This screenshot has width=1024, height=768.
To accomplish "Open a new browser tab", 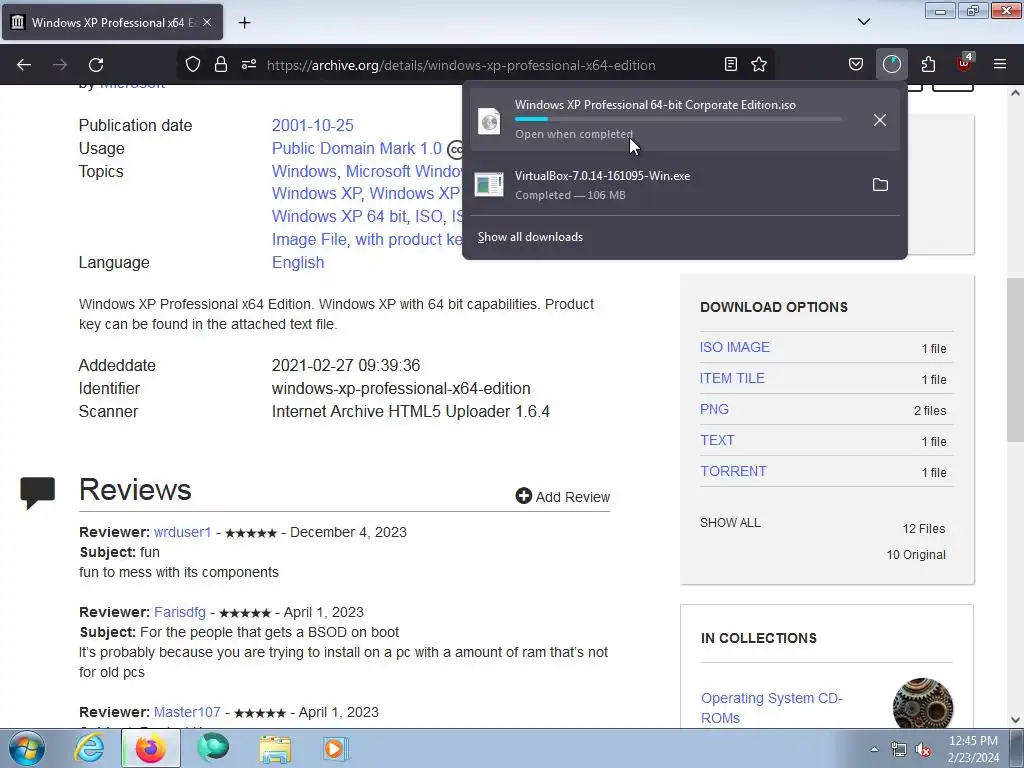I will coord(244,23).
